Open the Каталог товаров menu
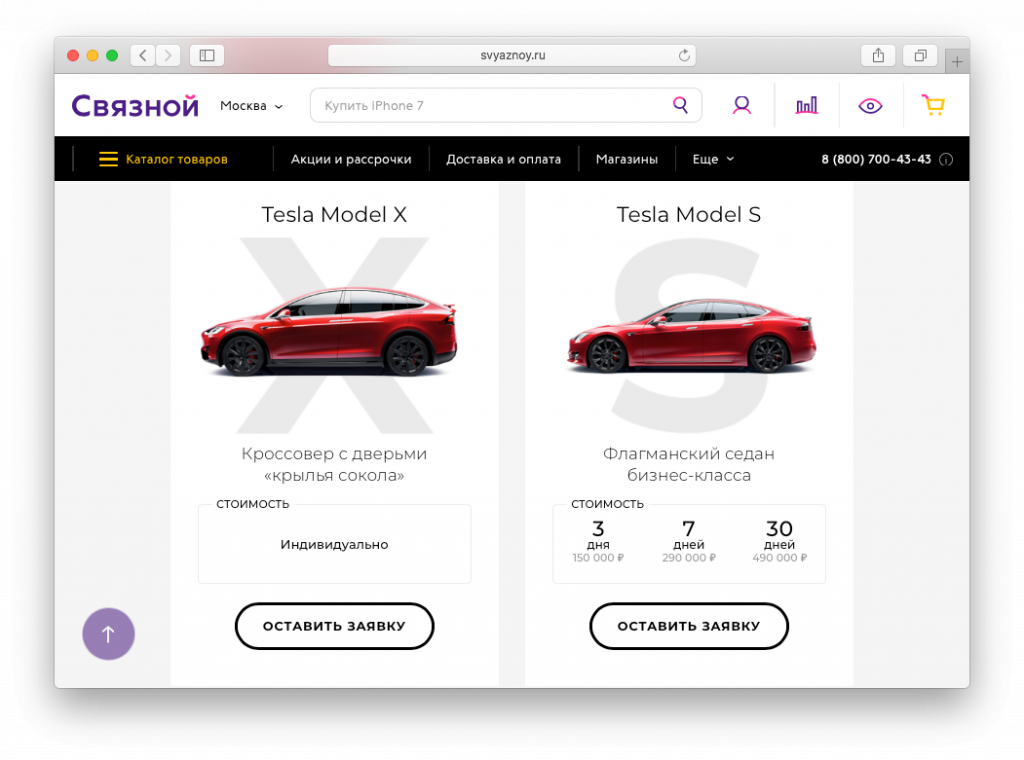 point(176,159)
